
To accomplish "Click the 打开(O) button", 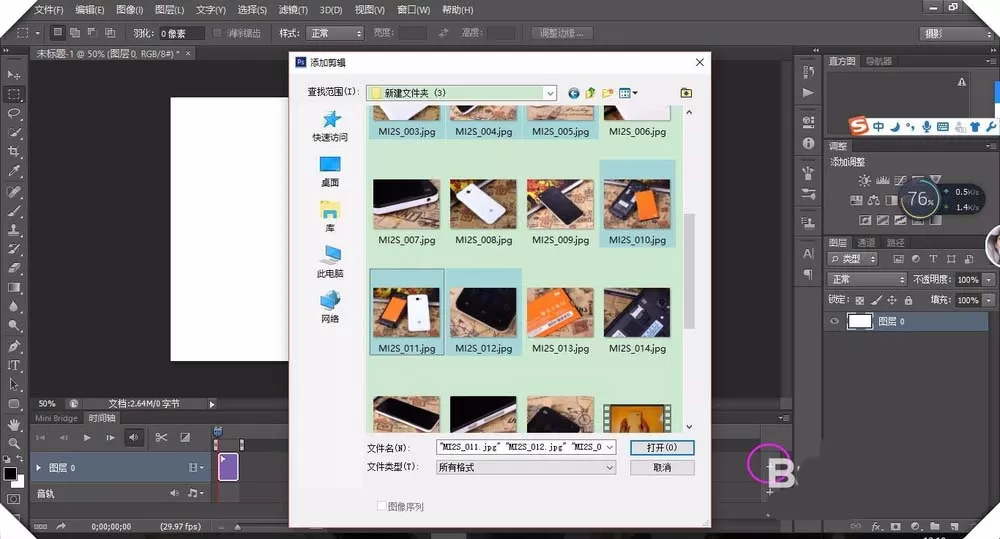I will point(662,448).
